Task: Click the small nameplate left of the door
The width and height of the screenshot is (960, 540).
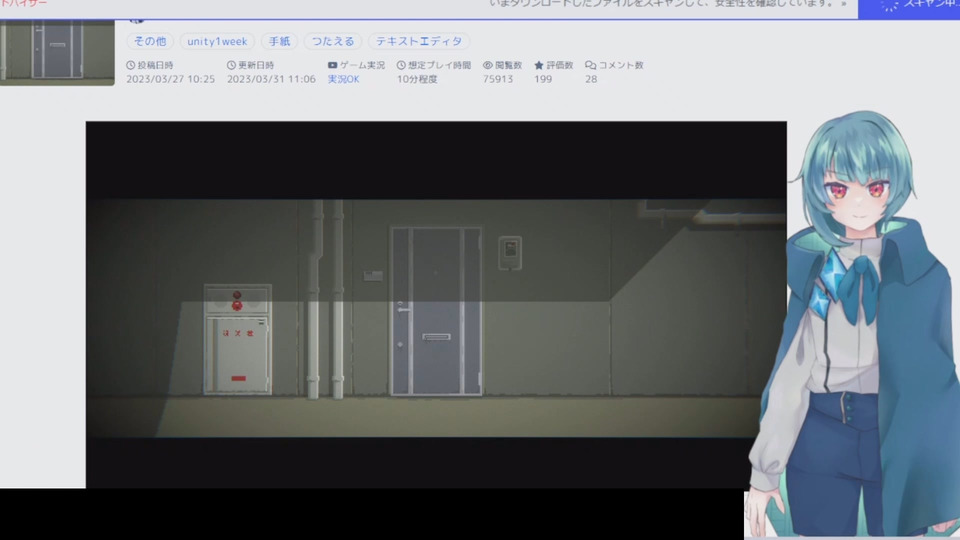Action: pyautogui.click(x=373, y=276)
